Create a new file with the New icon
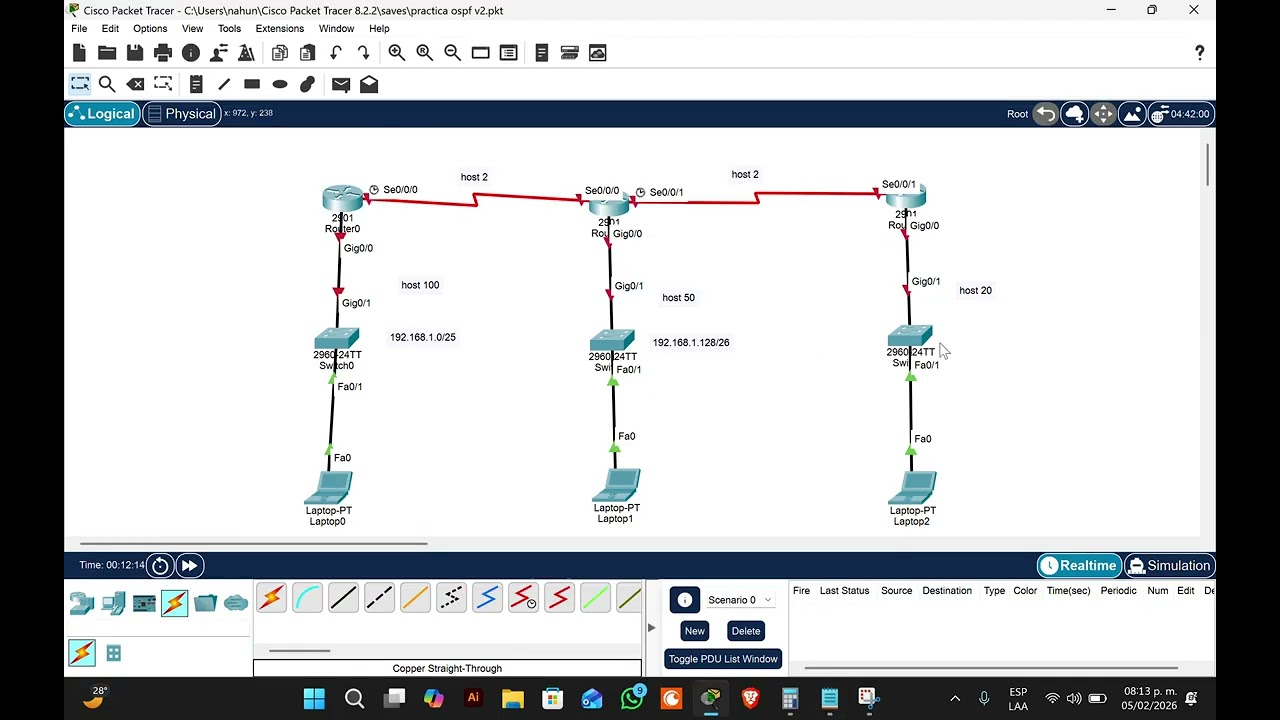 pyautogui.click(x=79, y=53)
